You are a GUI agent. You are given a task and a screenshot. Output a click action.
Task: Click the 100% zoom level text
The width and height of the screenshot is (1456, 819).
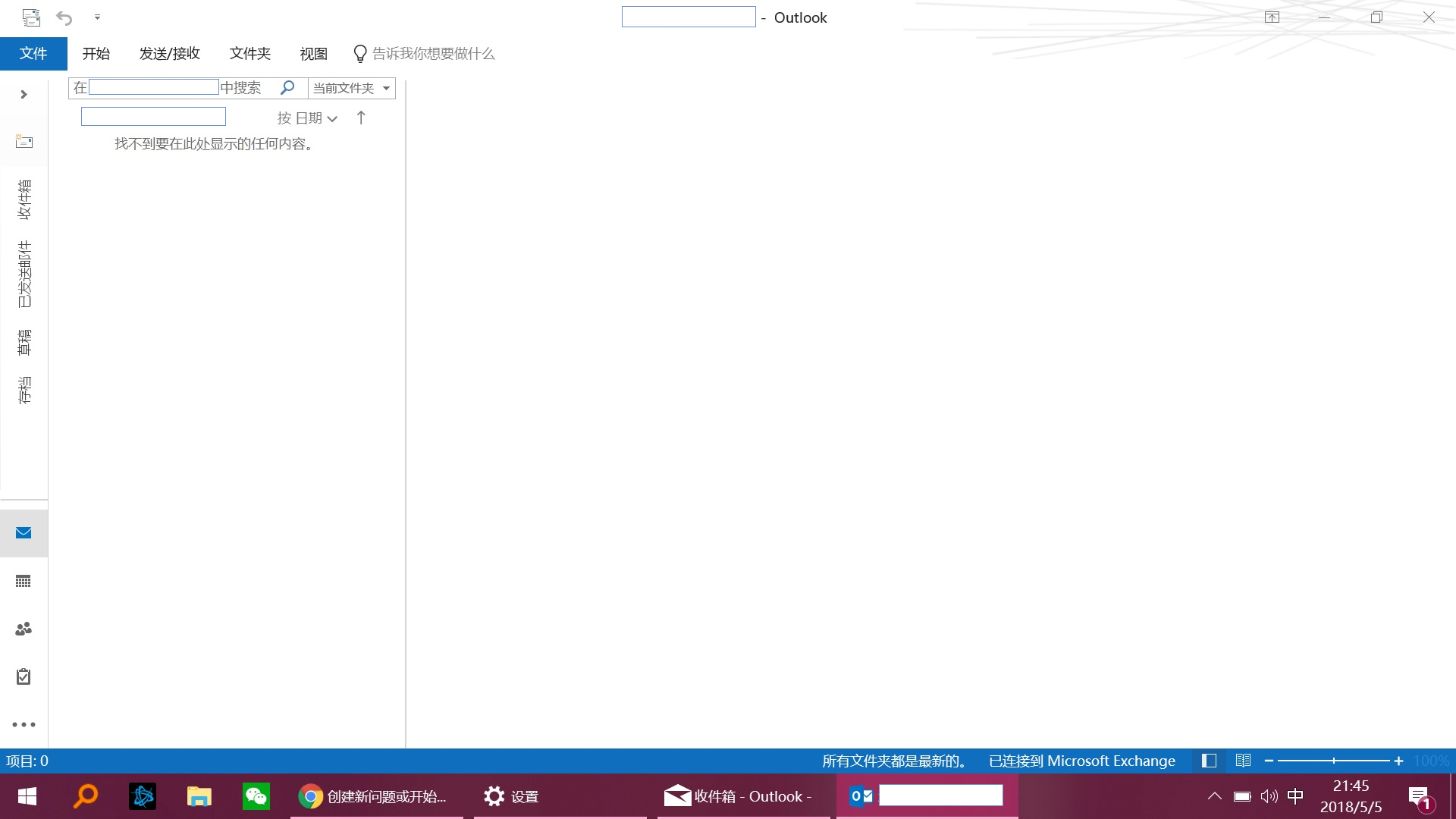pos(1431,761)
